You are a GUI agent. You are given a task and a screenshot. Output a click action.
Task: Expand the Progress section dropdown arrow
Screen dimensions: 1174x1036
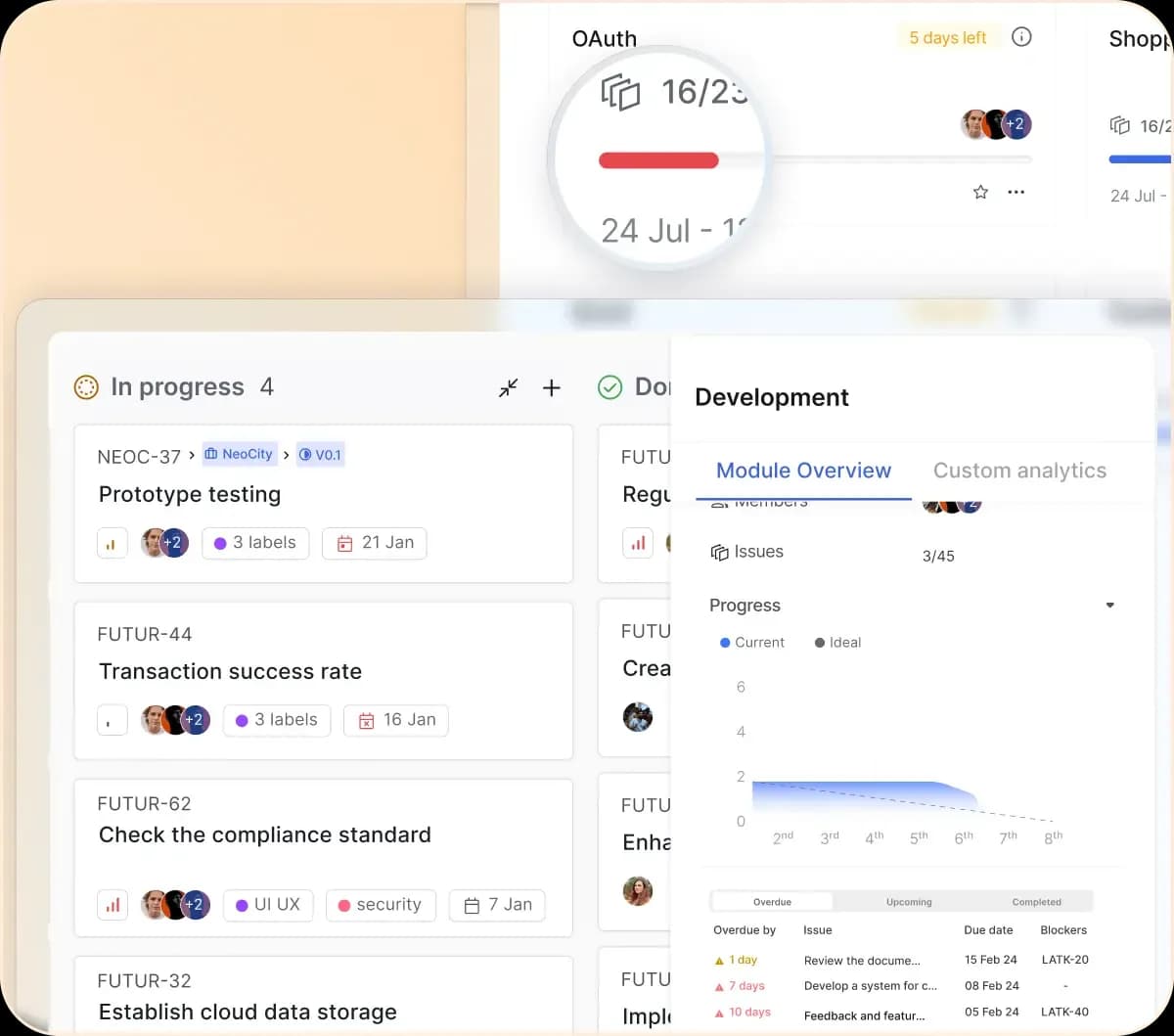click(1109, 606)
